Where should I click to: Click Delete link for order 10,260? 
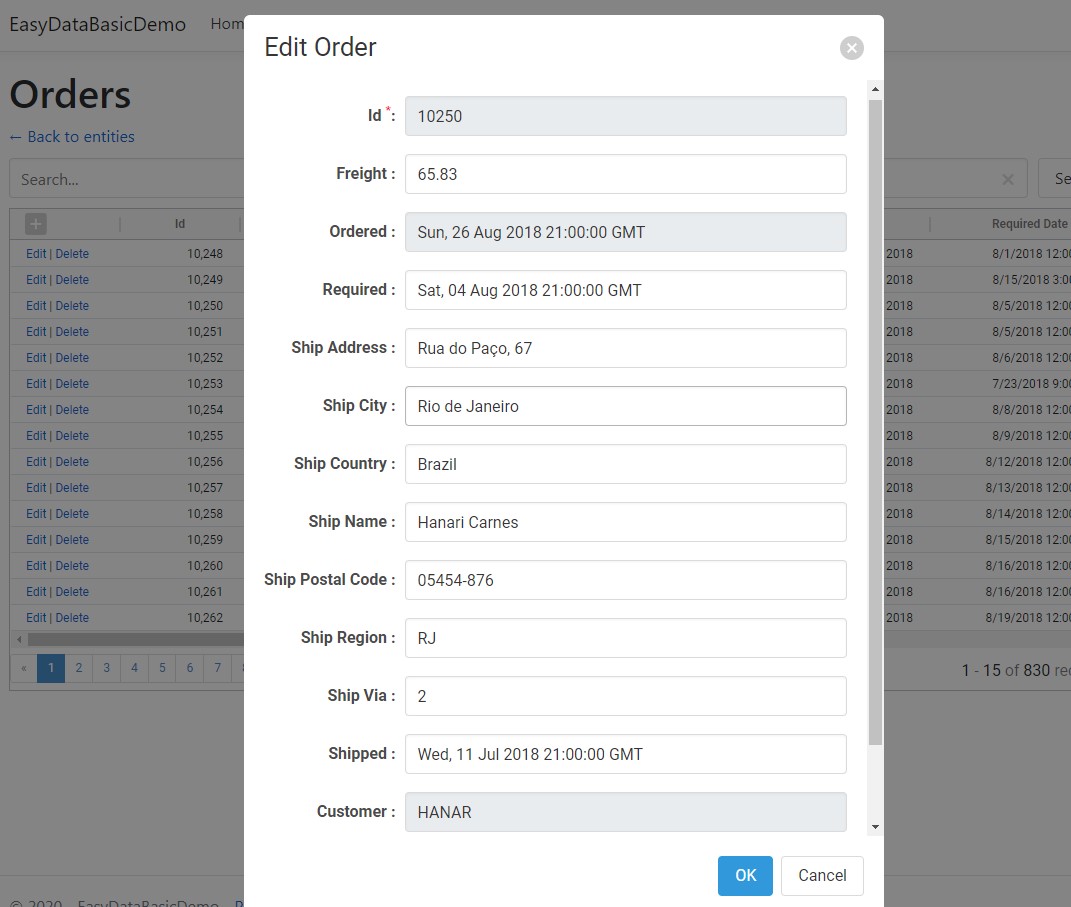coord(72,566)
